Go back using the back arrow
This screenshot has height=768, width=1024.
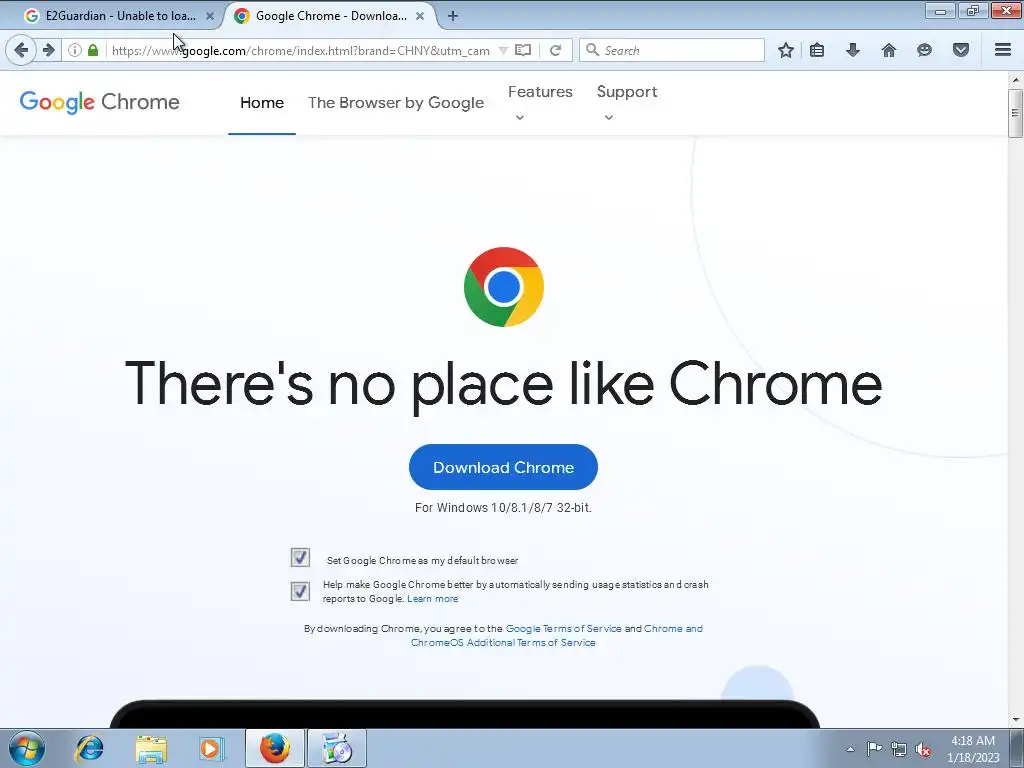coord(21,50)
